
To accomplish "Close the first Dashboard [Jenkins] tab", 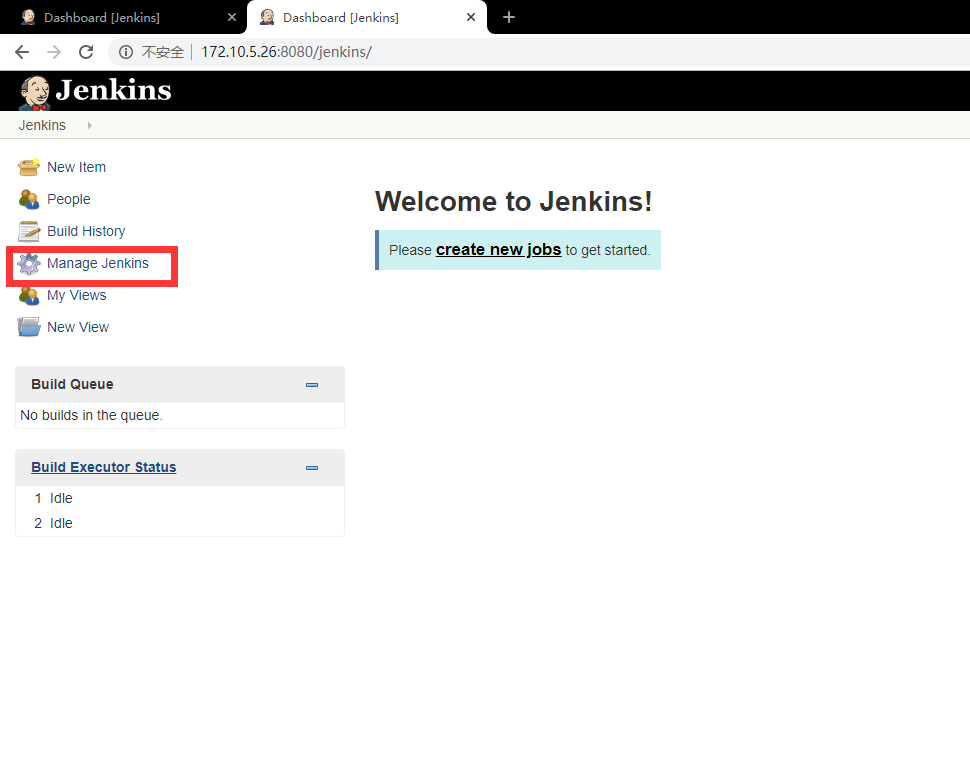I will 232,17.
